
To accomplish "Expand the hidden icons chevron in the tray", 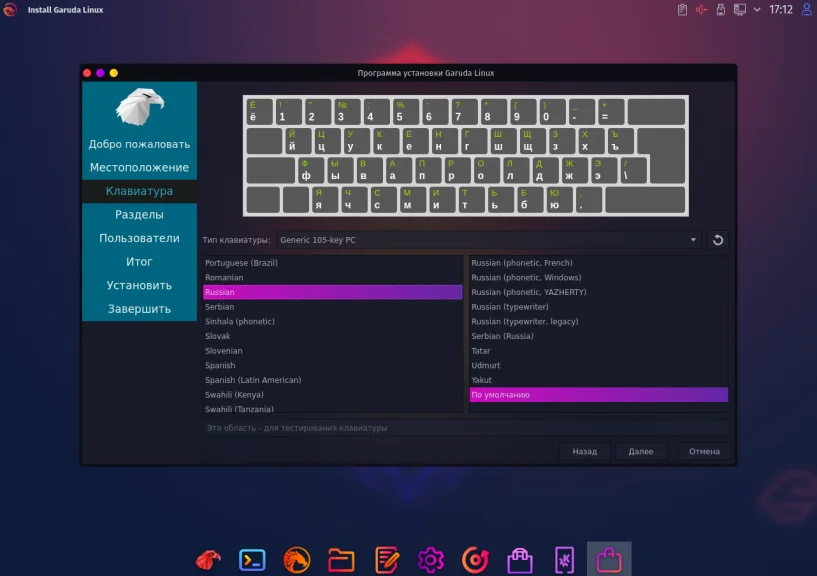I will tap(757, 9).
